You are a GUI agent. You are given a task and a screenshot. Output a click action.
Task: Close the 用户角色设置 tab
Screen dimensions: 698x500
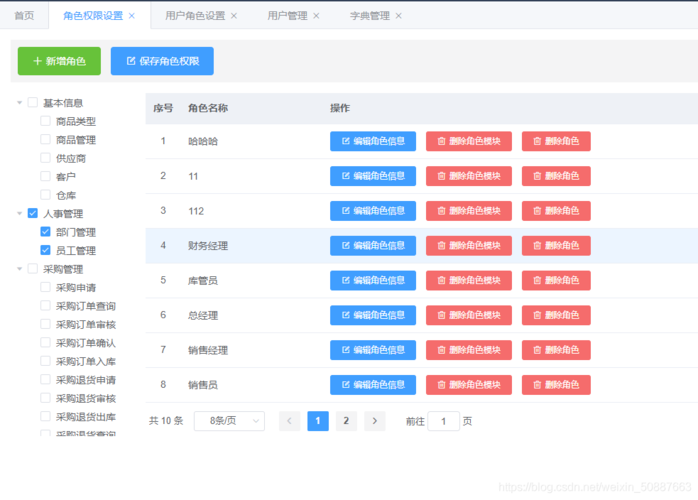click(x=234, y=16)
